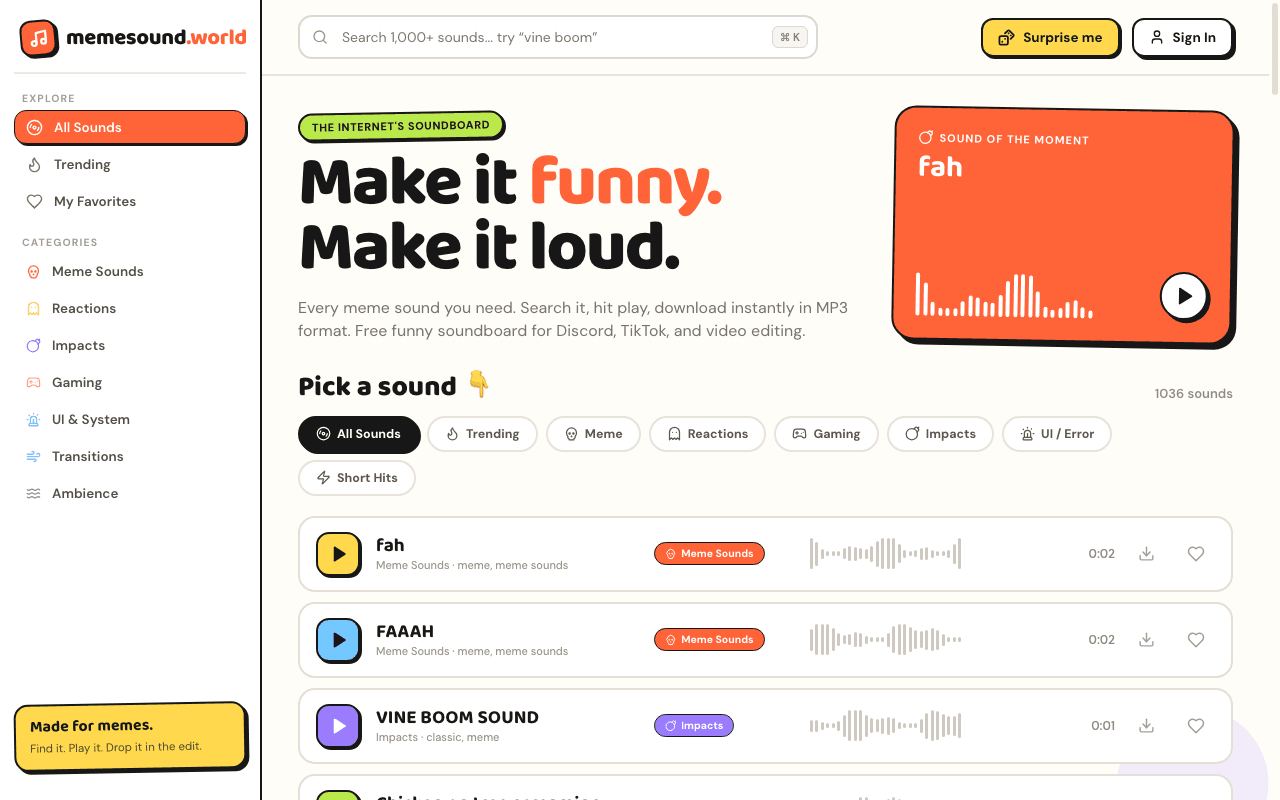
Task: Click the waveform of the fah row
Action: tap(885, 554)
